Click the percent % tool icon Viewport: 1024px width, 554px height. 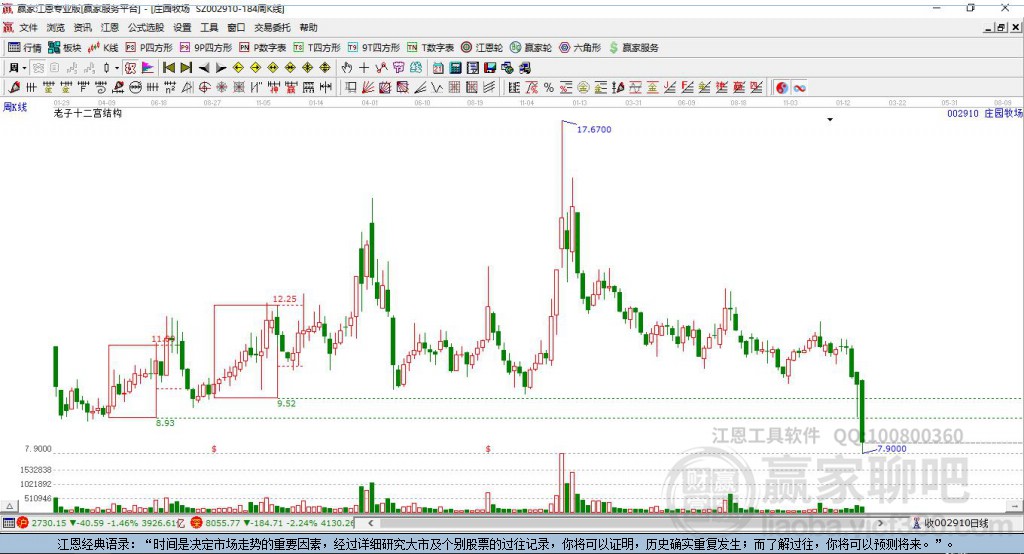coord(549,88)
